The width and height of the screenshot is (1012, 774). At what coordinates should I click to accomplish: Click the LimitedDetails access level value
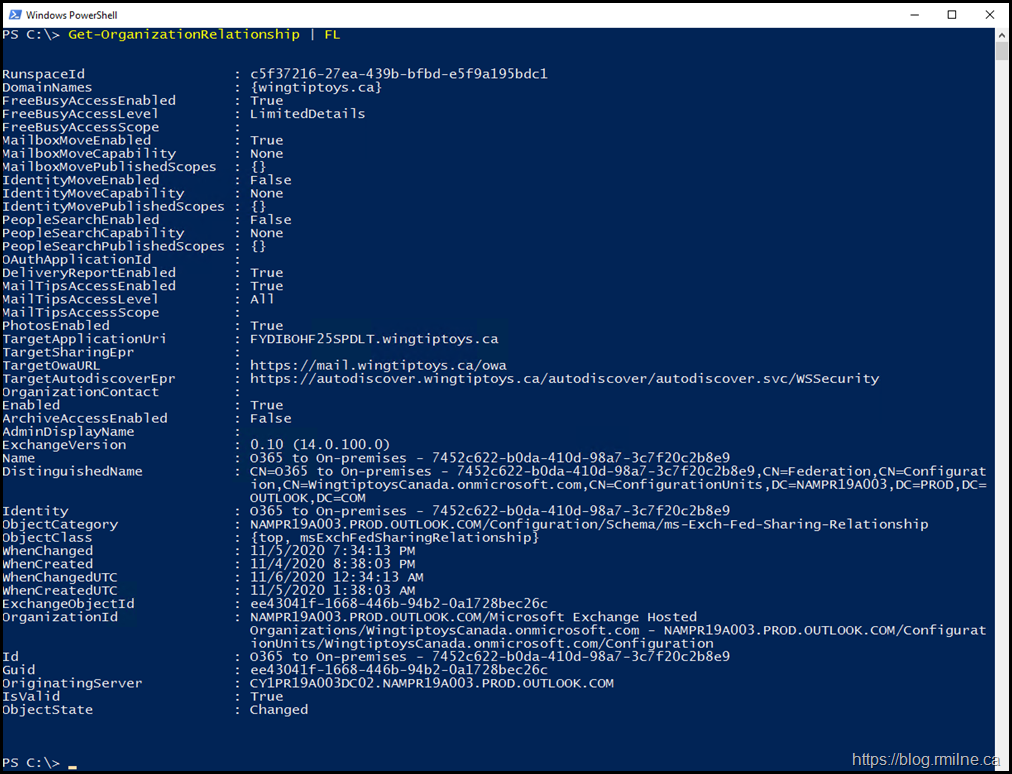pos(307,114)
